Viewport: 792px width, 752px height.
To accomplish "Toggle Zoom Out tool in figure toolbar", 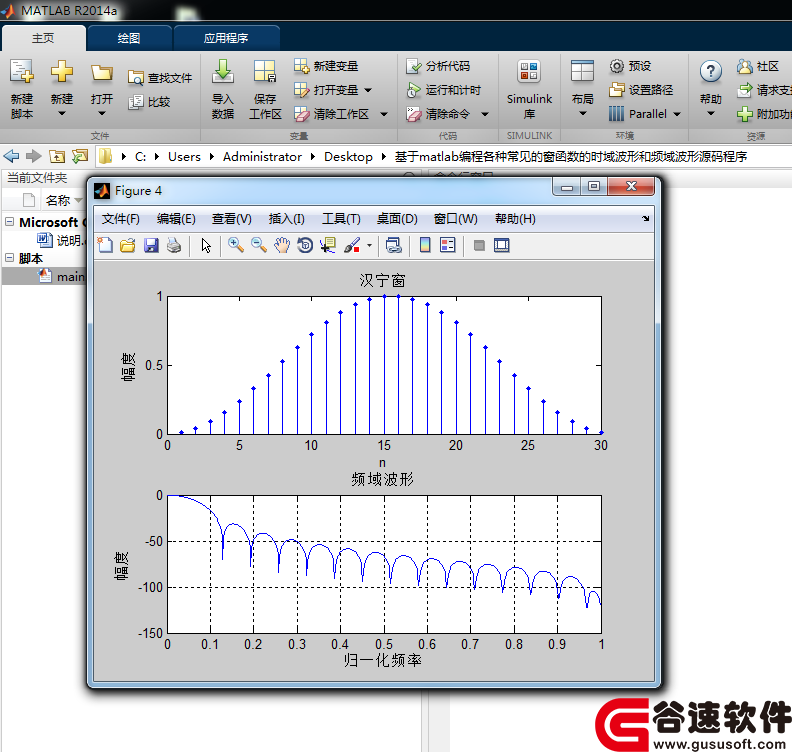I will point(259,245).
